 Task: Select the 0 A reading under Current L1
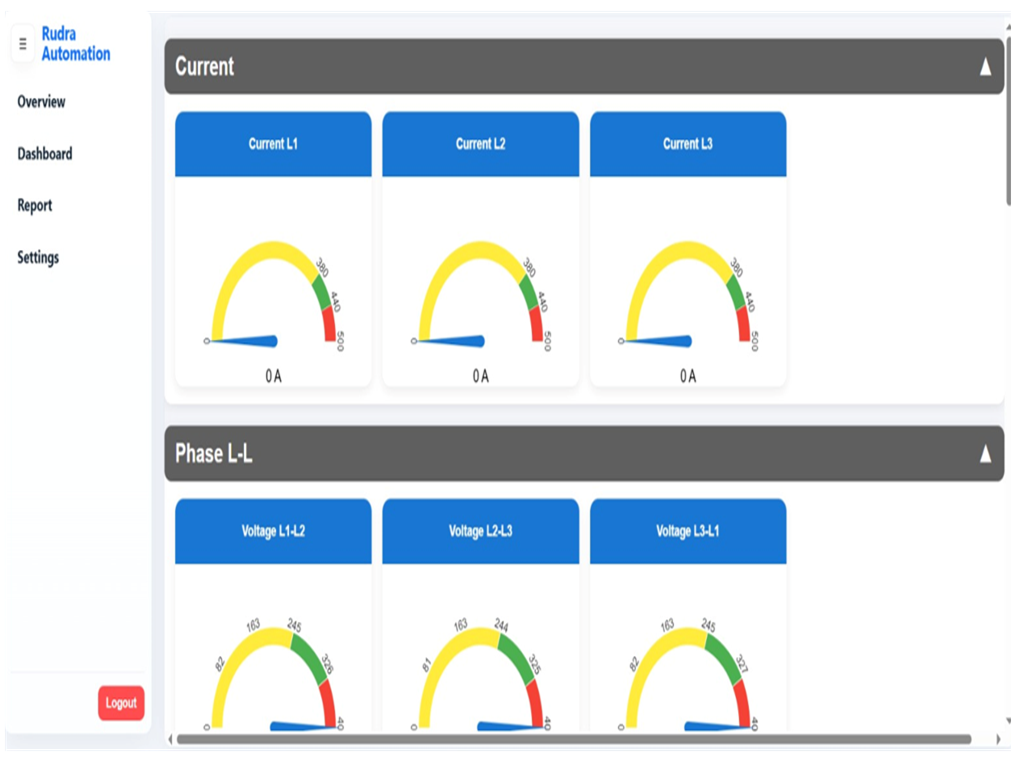pos(274,376)
